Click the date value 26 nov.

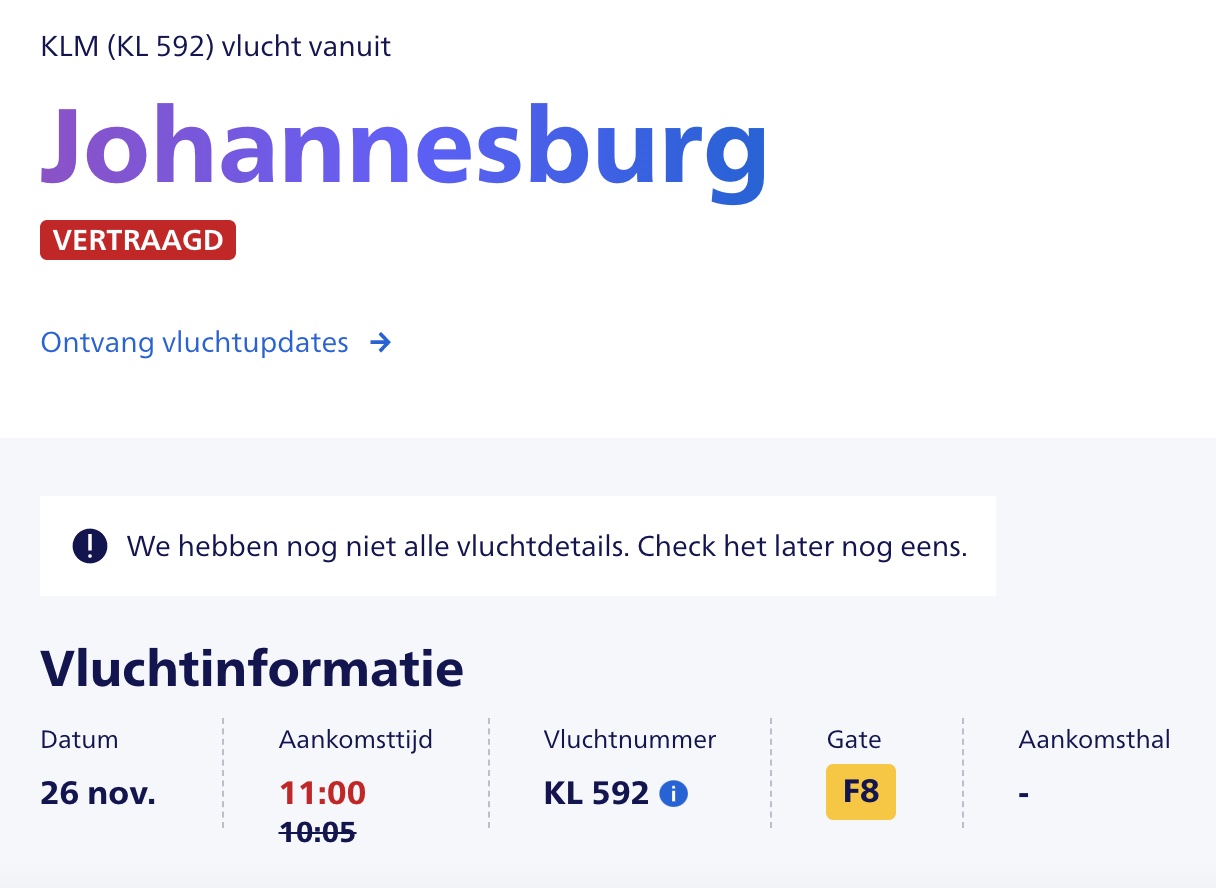pyautogui.click(x=98, y=793)
